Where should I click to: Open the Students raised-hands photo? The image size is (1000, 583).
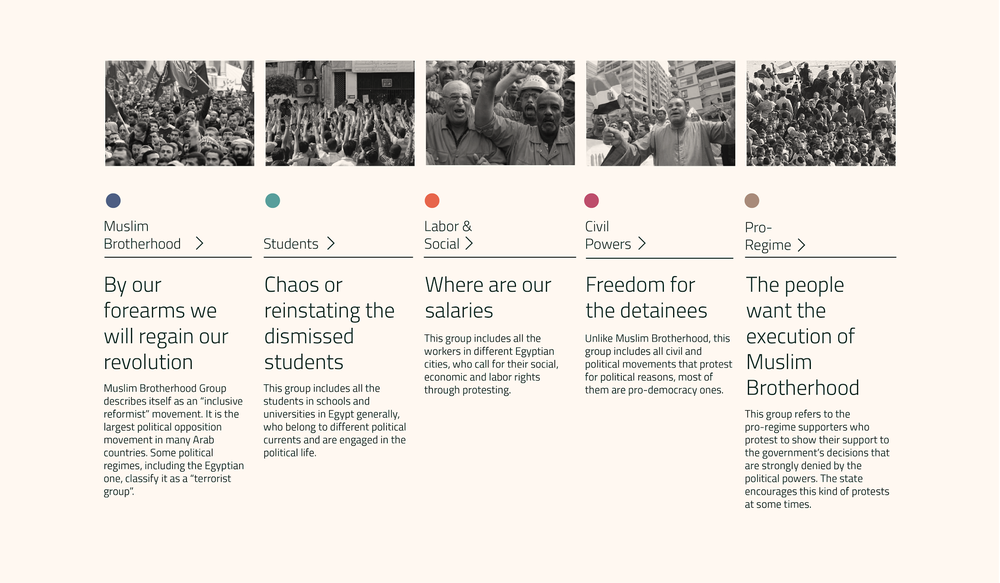tap(340, 114)
